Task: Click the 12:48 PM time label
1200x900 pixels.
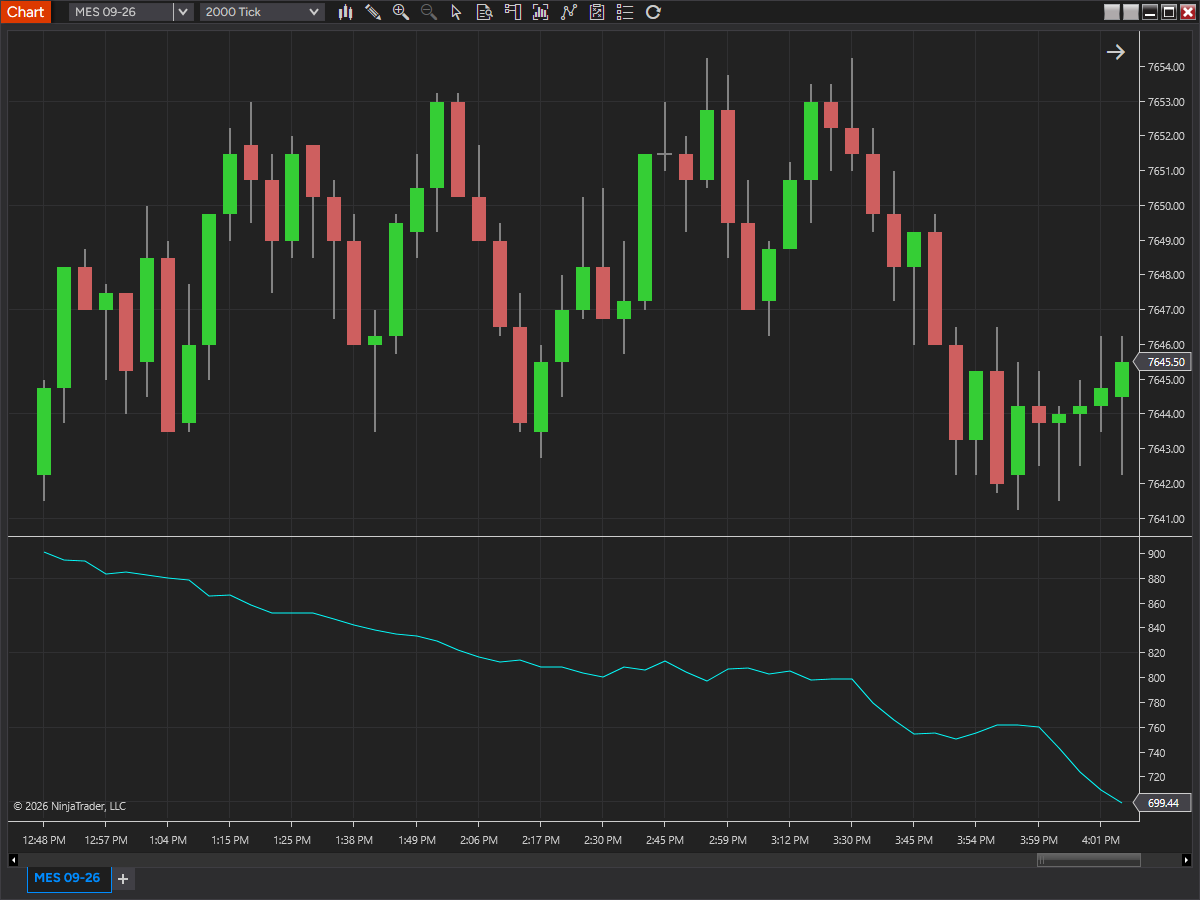Action: [44, 840]
